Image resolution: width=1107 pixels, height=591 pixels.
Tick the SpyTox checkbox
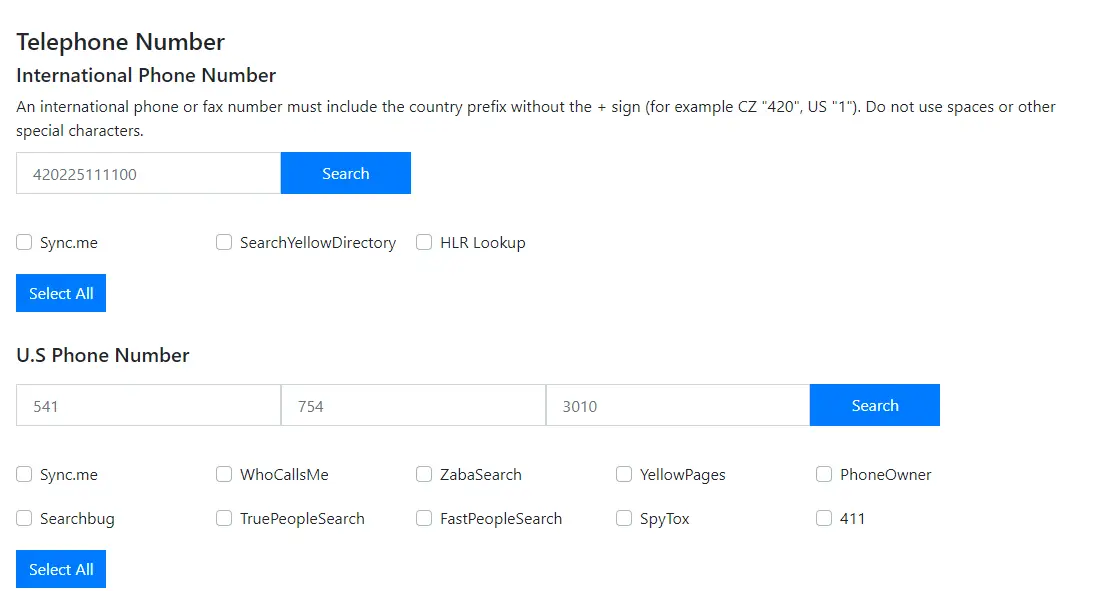[624, 518]
